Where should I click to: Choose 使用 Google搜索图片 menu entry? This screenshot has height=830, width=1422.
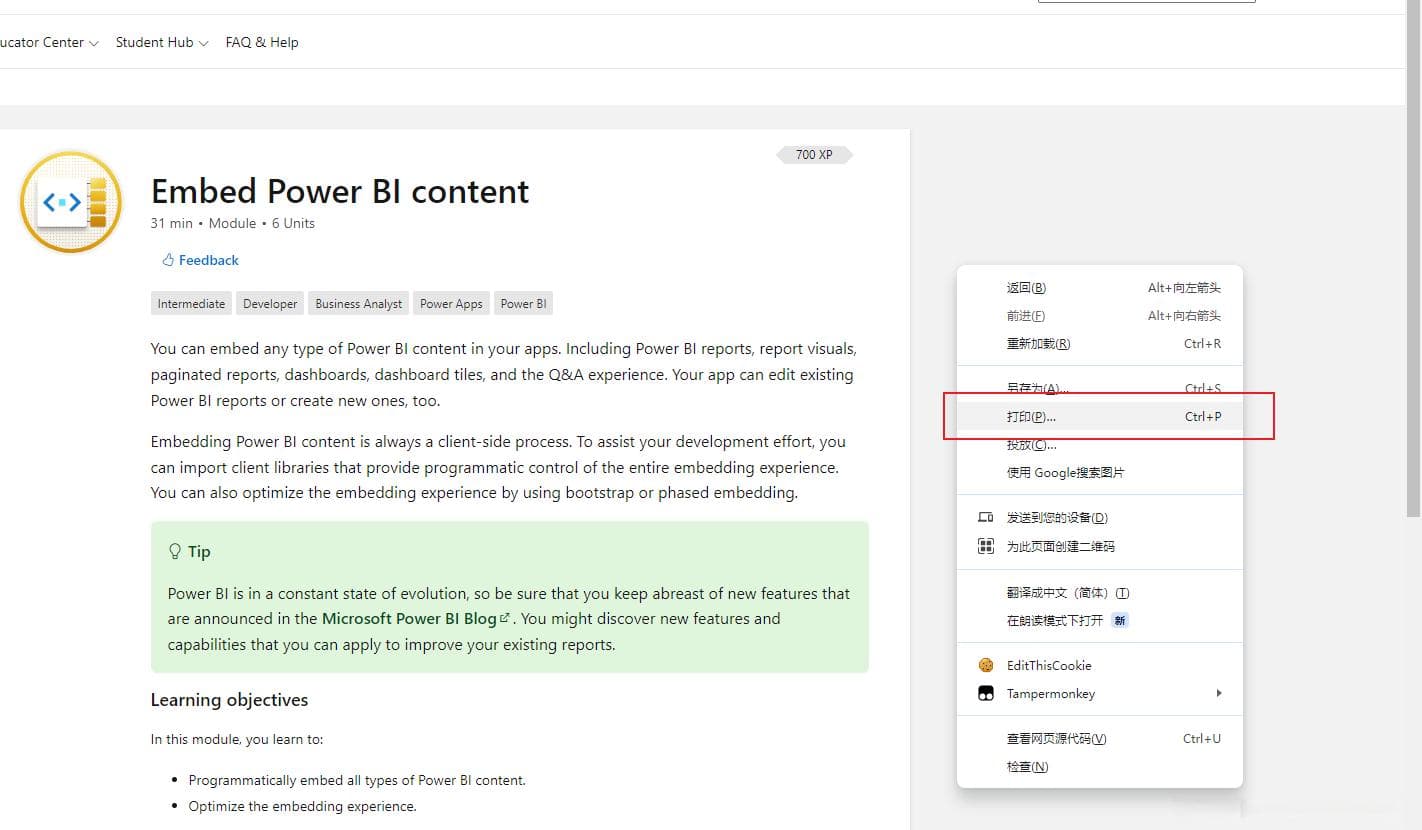point(1099,472)
